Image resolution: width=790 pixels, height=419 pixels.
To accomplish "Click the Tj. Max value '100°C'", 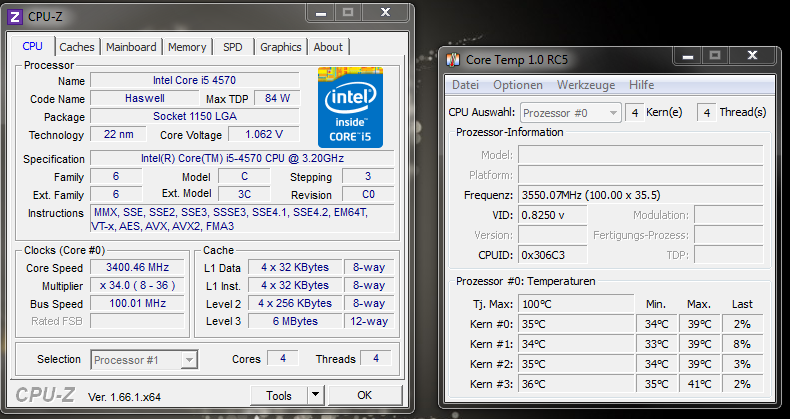I will click(x=576, y=304).
